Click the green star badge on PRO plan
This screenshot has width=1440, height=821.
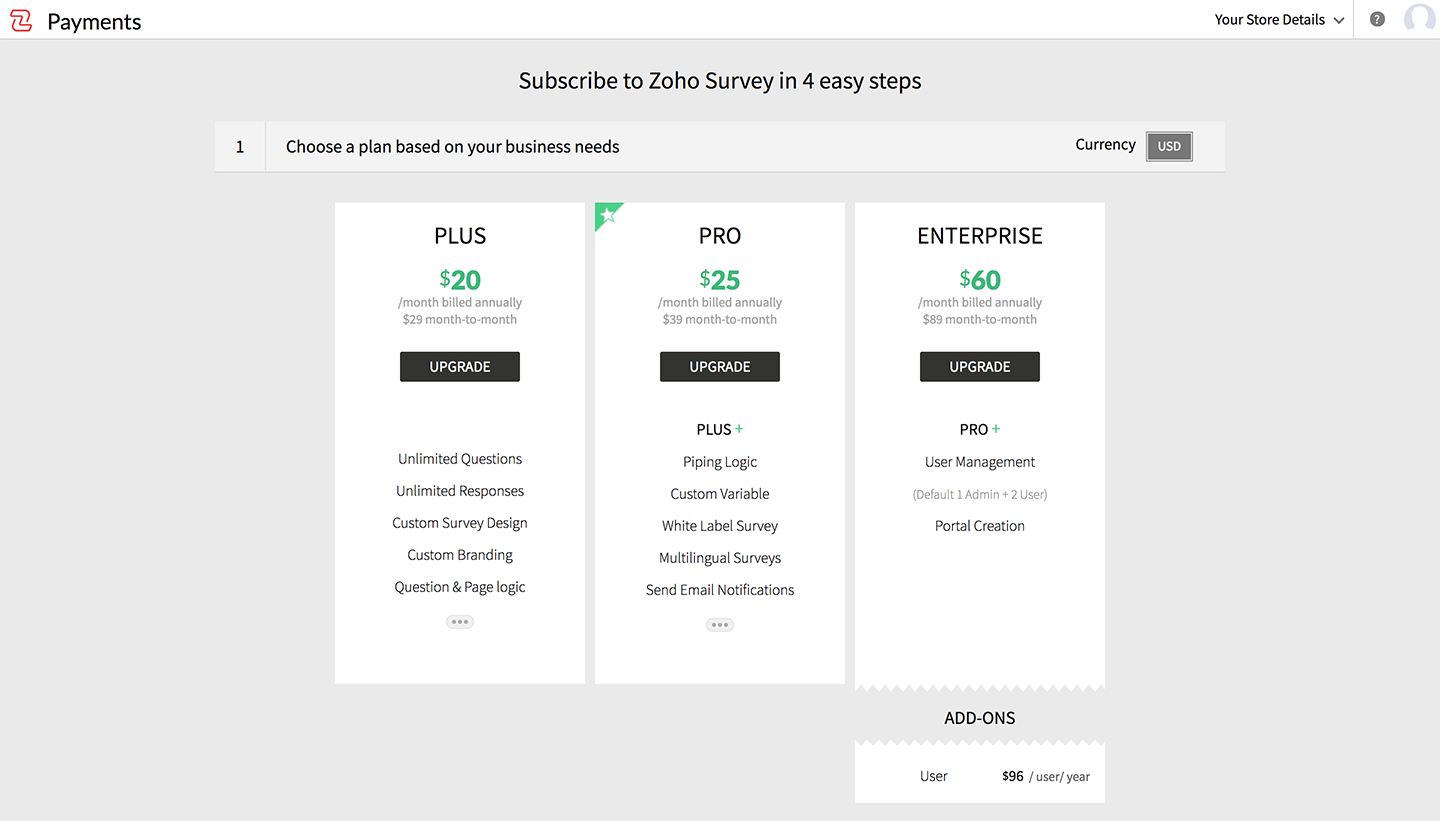[606, 214]
